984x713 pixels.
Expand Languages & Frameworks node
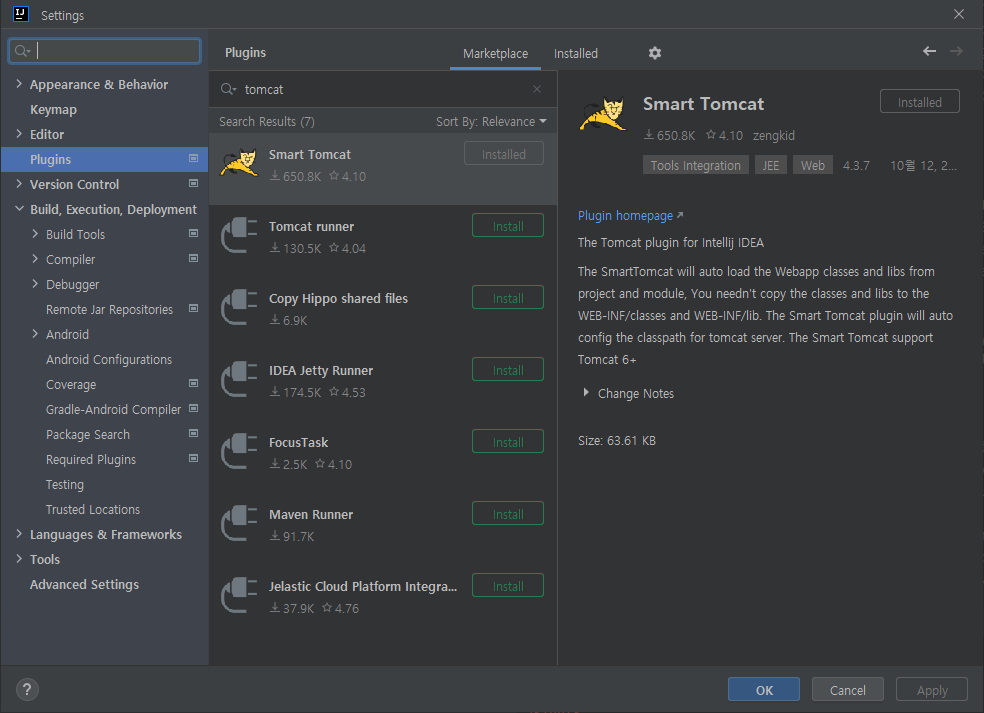coord(19,534)
